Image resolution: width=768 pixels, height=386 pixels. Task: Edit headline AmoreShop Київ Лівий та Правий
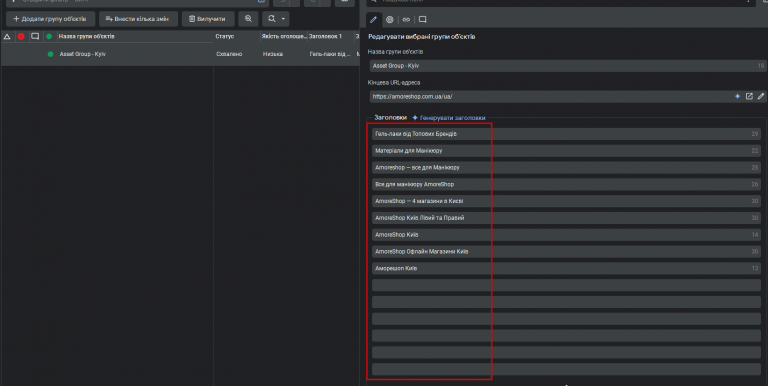point(566,217)
